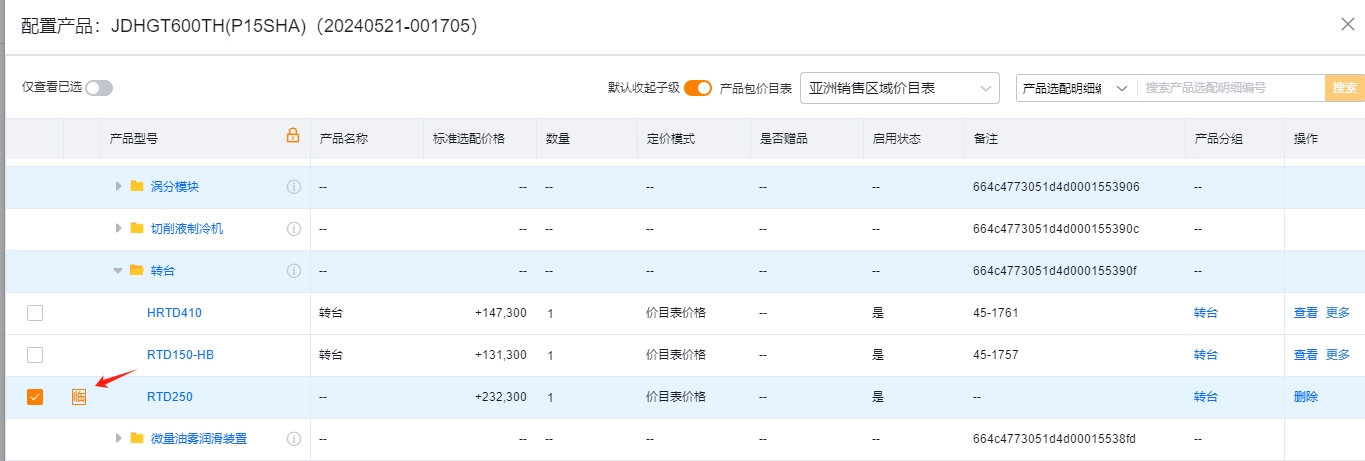The height and width of the screenshot is (461, 1365).
Task: Click the 产品包价目表 label
Action: (x=756, y=88)
